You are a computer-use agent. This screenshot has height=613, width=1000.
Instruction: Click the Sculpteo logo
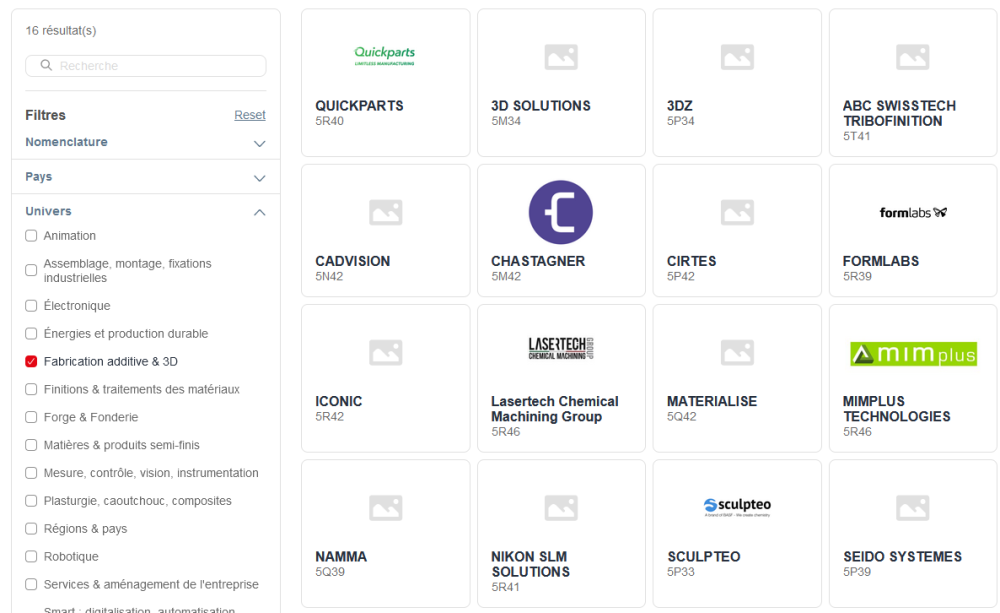point(737,507)
